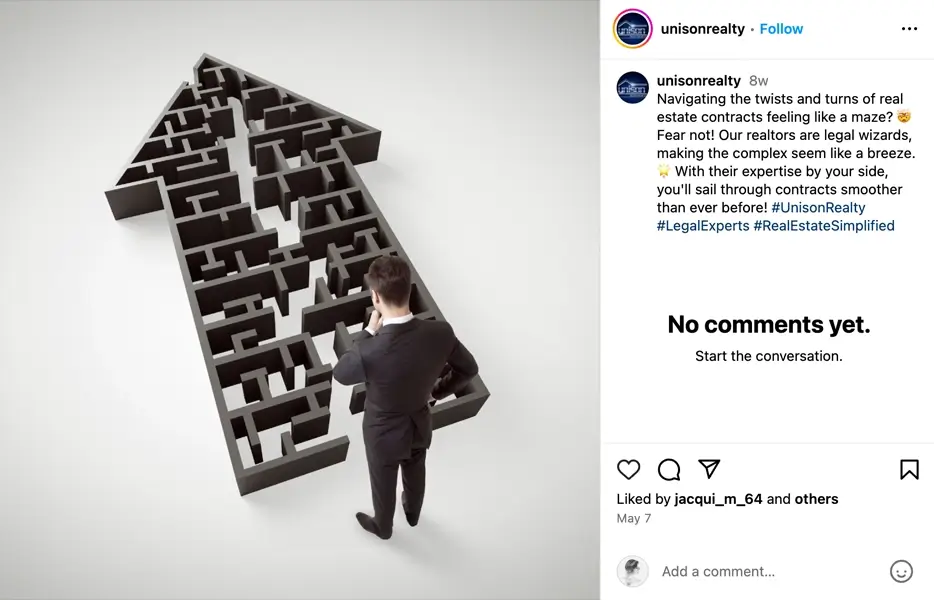Open the three-dot more options menu

[909, 29]
